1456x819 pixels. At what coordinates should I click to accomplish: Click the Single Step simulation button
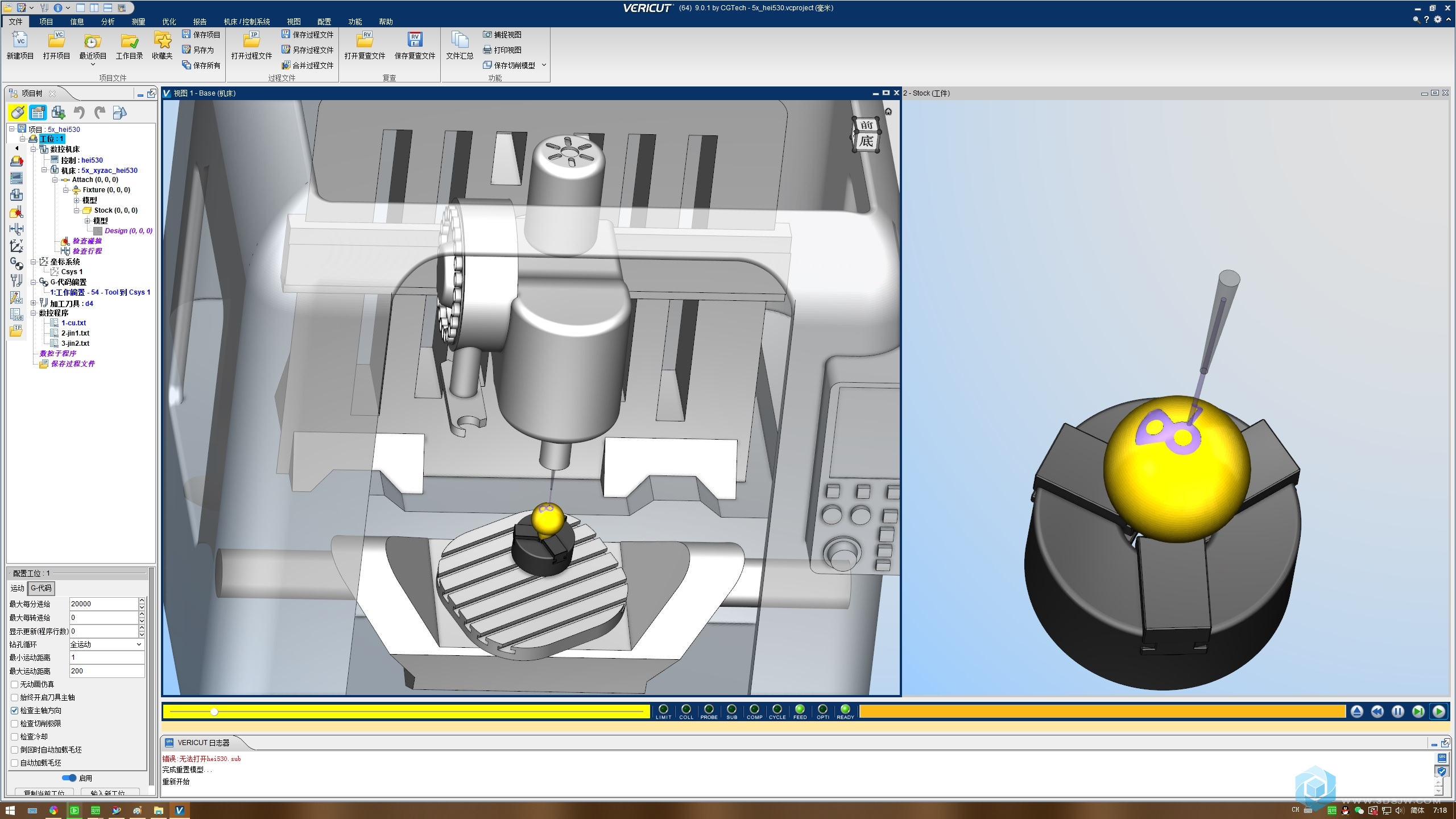1418,712
